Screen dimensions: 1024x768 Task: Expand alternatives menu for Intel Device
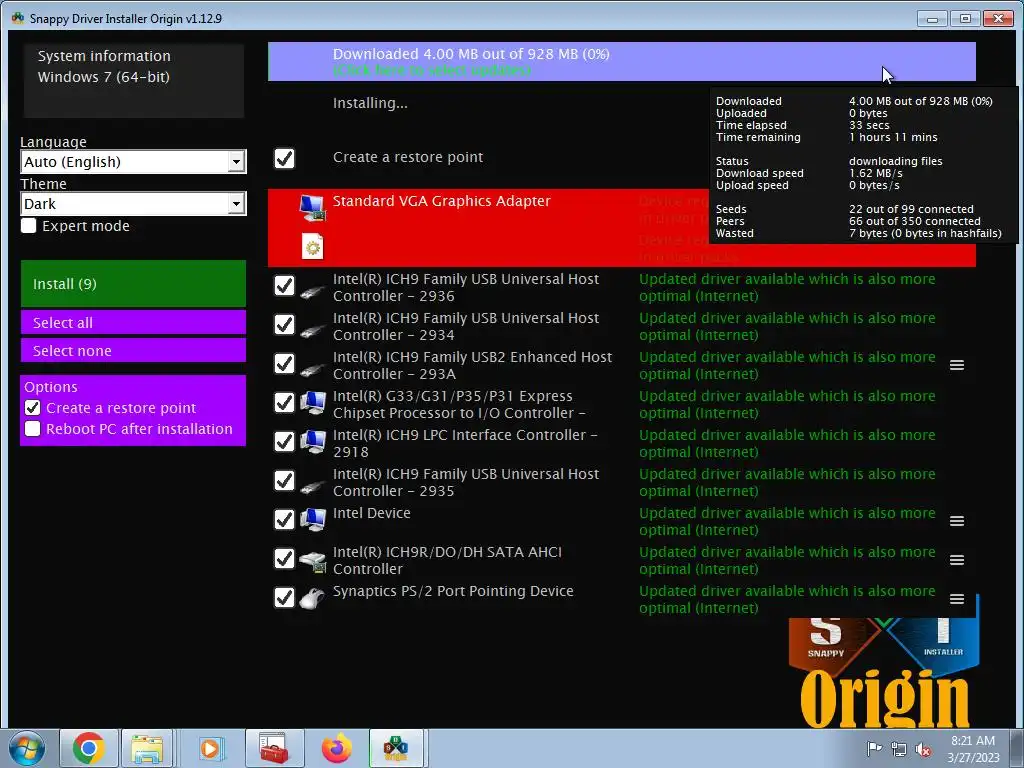click(x=957, y=521)
